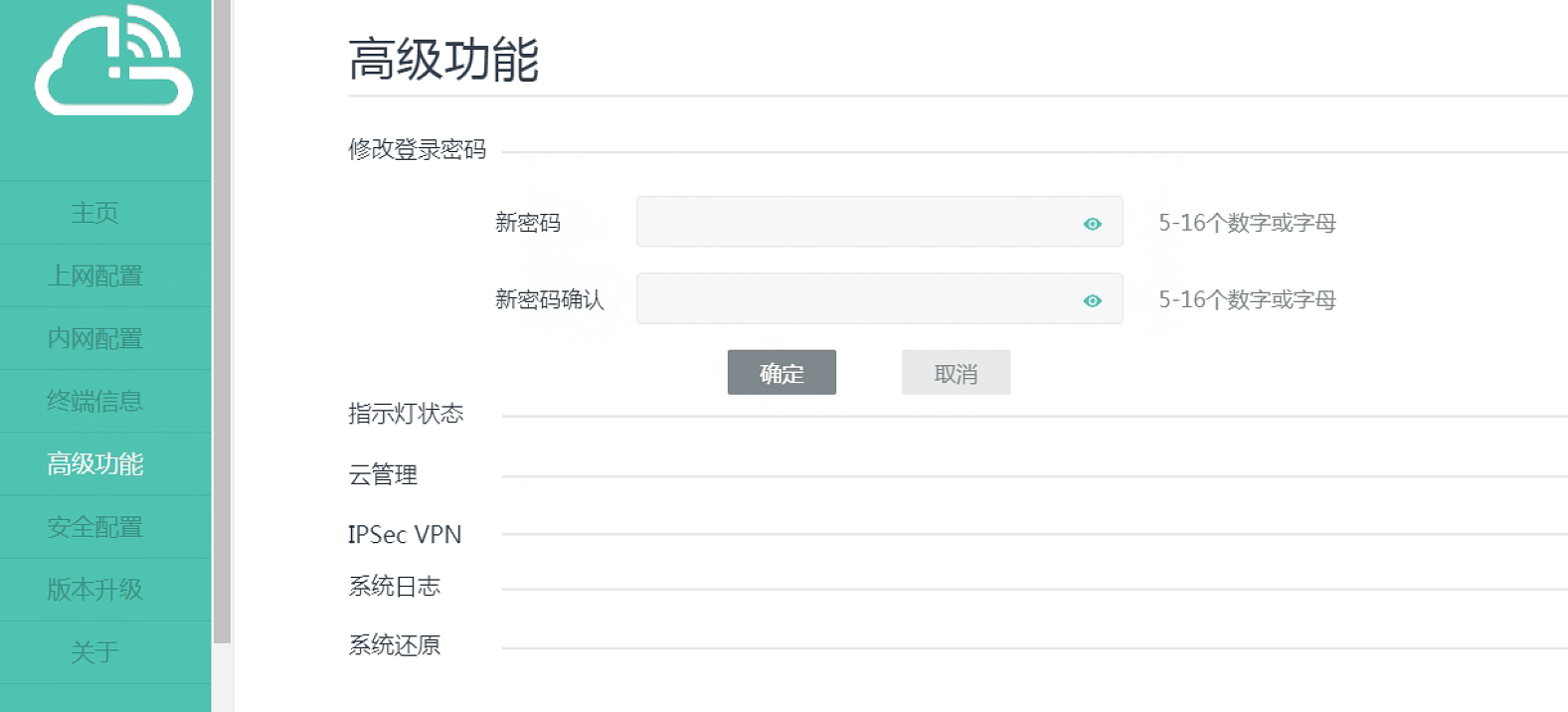1568x712 pixels.
Task: Expand the 指示灯状态 section
Action: [x=406, y=414]
